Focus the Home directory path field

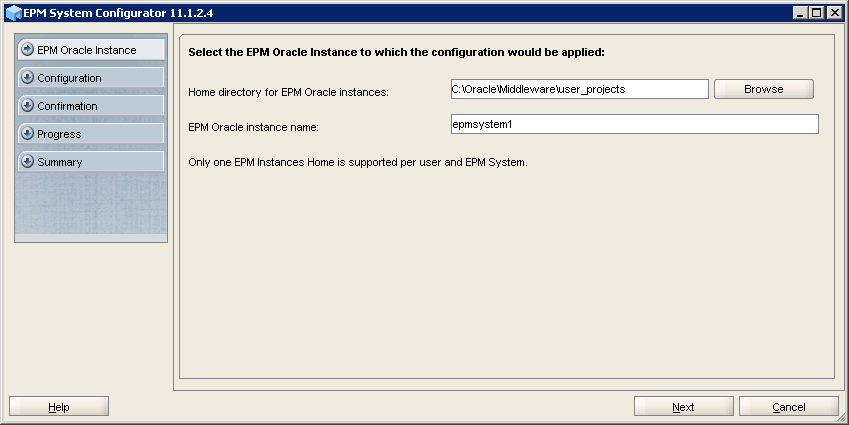tap(579, 89)
